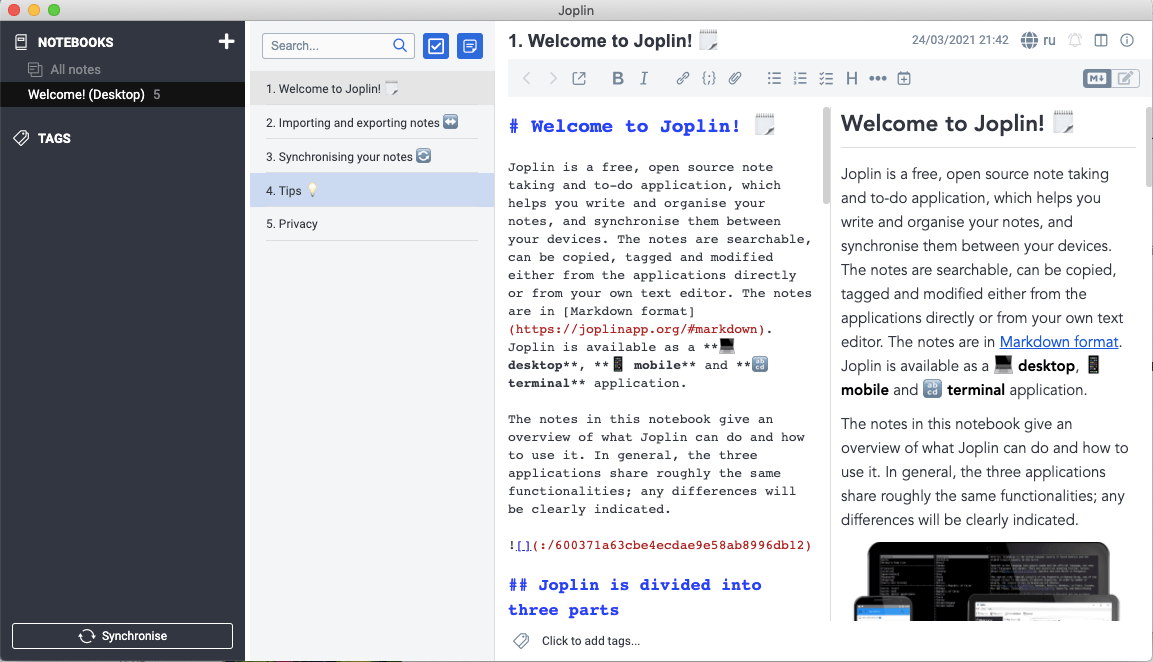
Task: Apply Italic formatting
Action: pyautogui.click(x=644, y=78)
